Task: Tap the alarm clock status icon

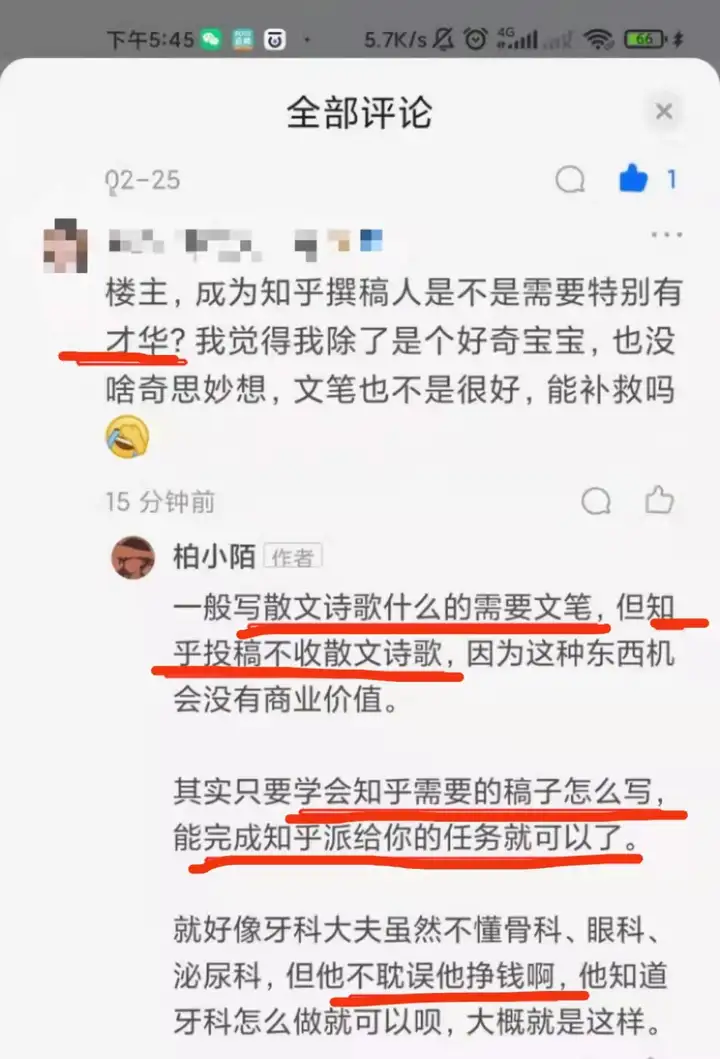Action: pos(475,39)
